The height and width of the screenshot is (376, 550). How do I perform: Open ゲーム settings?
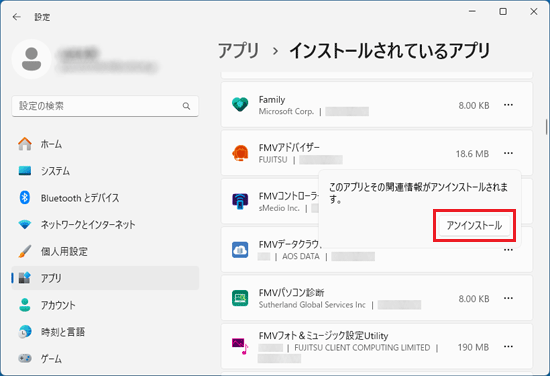pos(105,358)
